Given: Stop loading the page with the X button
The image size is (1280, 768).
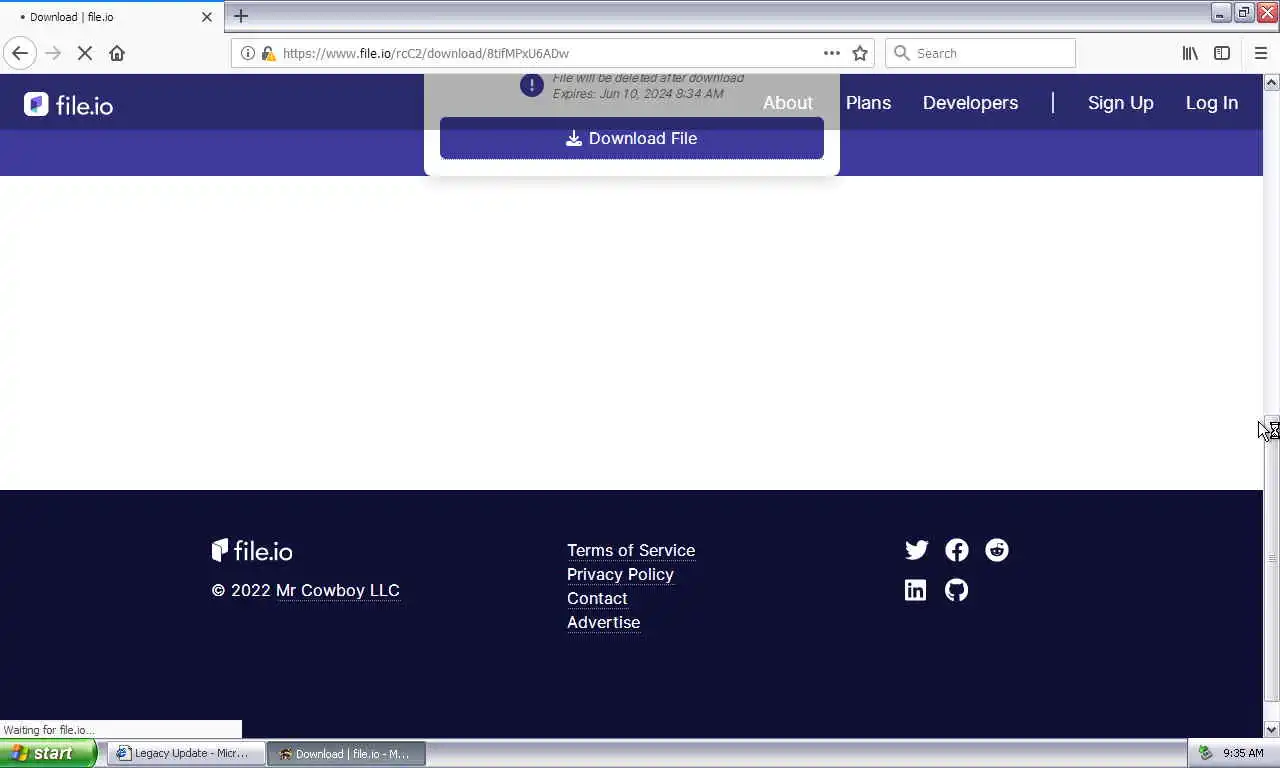Looking at the screenshot, I should point(85,53).
